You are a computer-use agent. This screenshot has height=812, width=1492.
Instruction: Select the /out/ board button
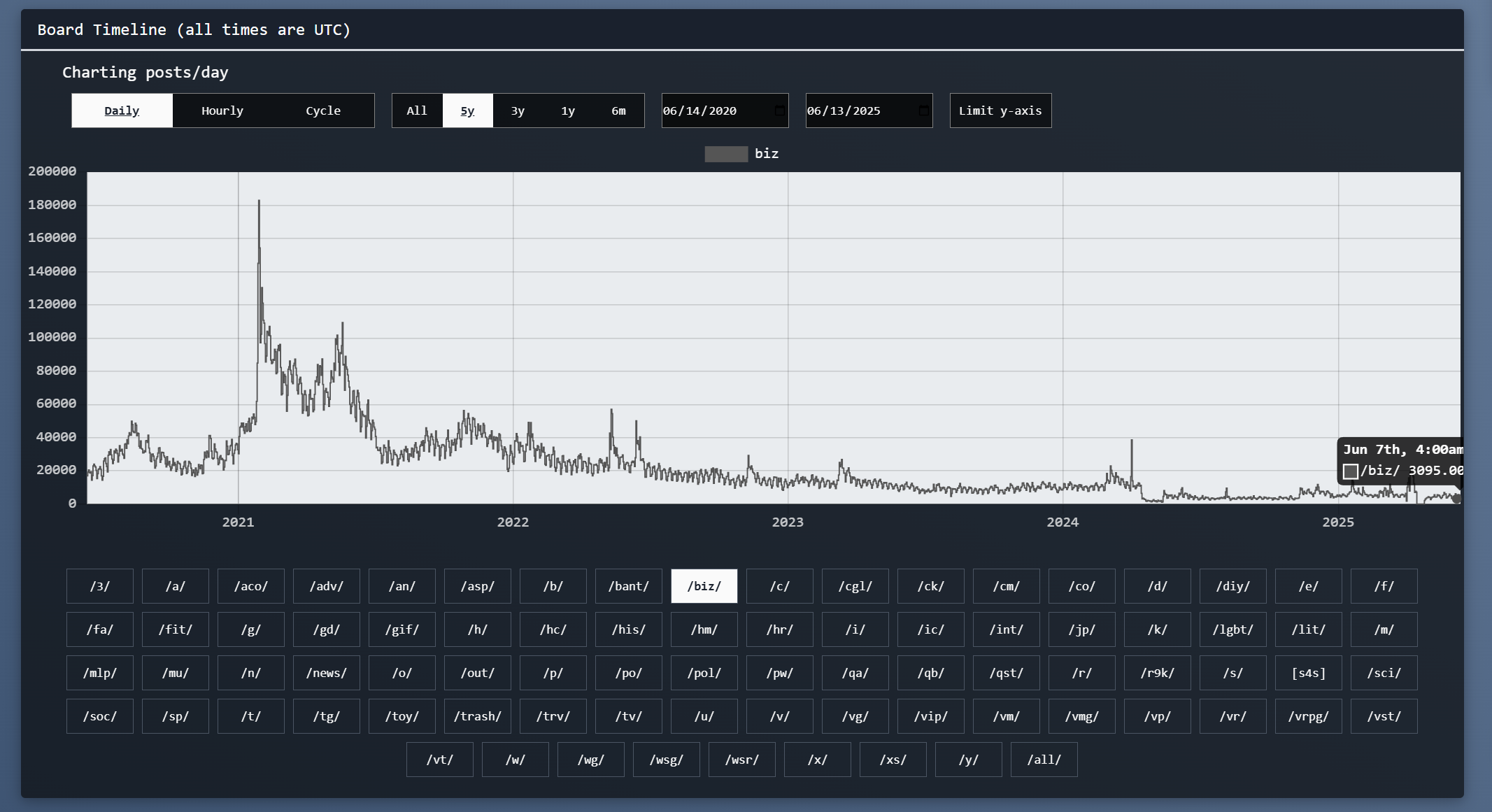478,673
